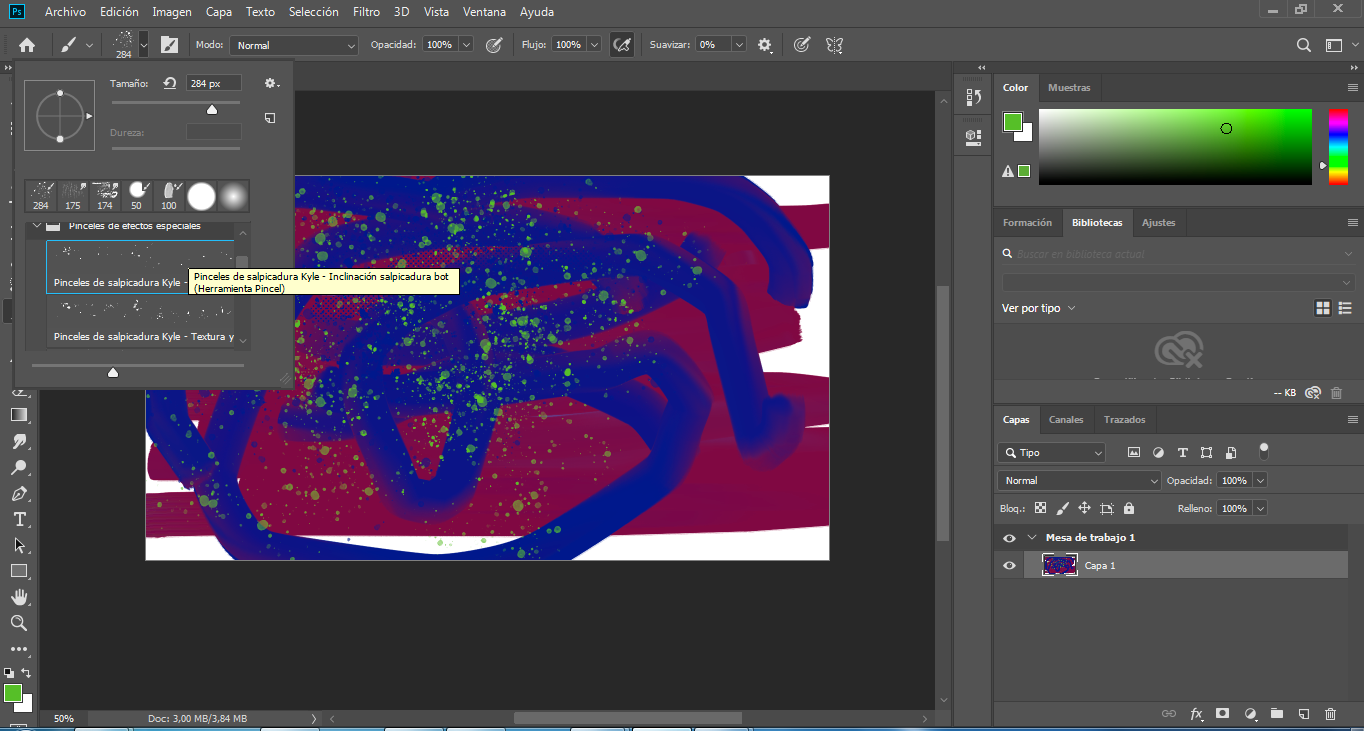The height and width of the screenshot is (731, 1364).
Task: Select the Pen tool in toolbar
Action: tap(19, 493)
